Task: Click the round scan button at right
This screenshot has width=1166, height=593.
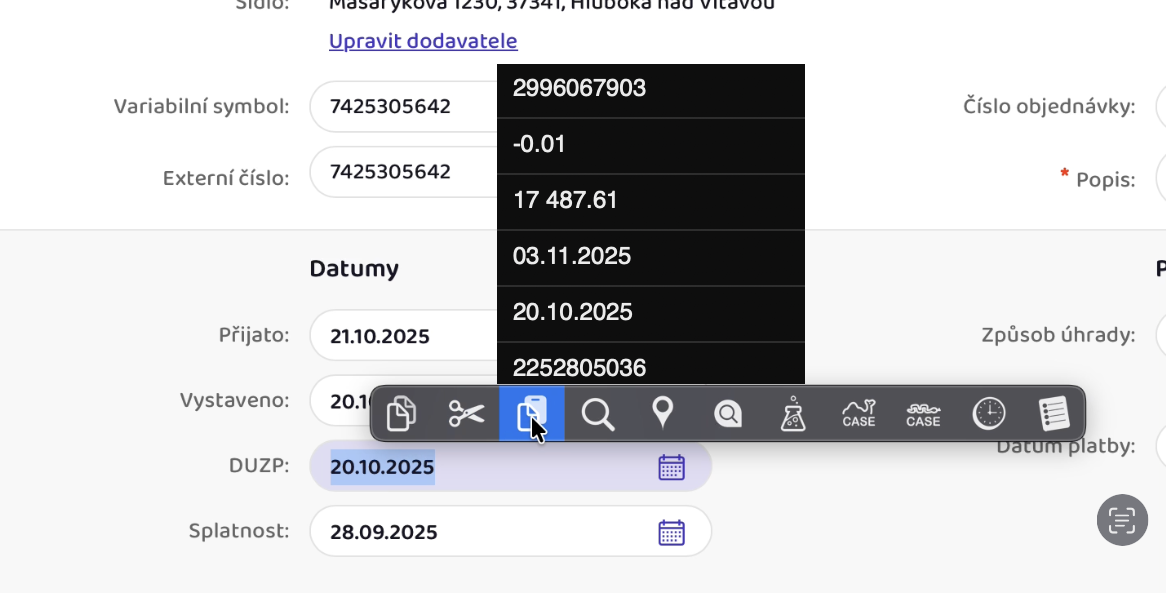Action: (x=1122, y=520)
